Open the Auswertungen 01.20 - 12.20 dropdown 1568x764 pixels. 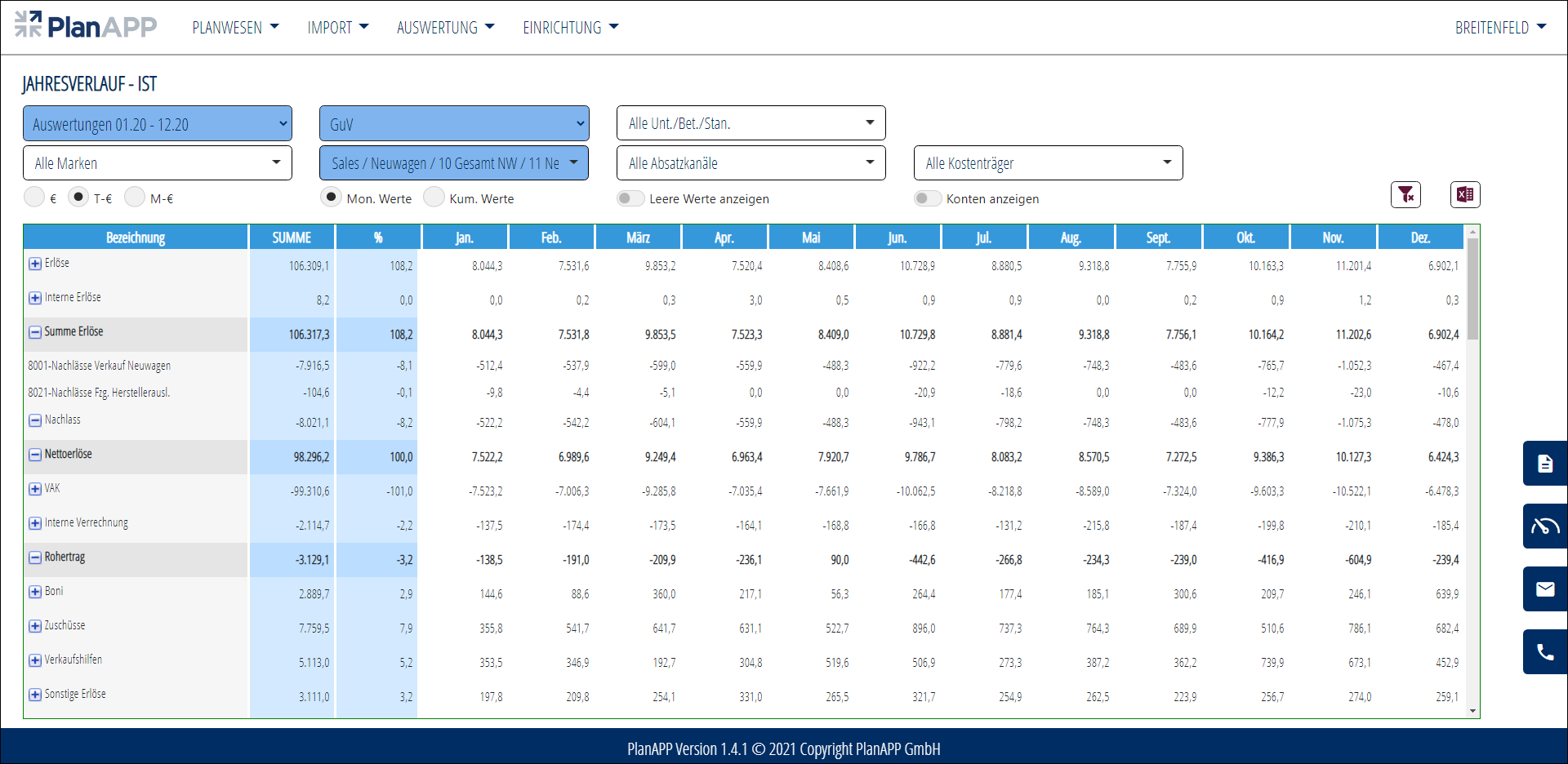point(158,124)
